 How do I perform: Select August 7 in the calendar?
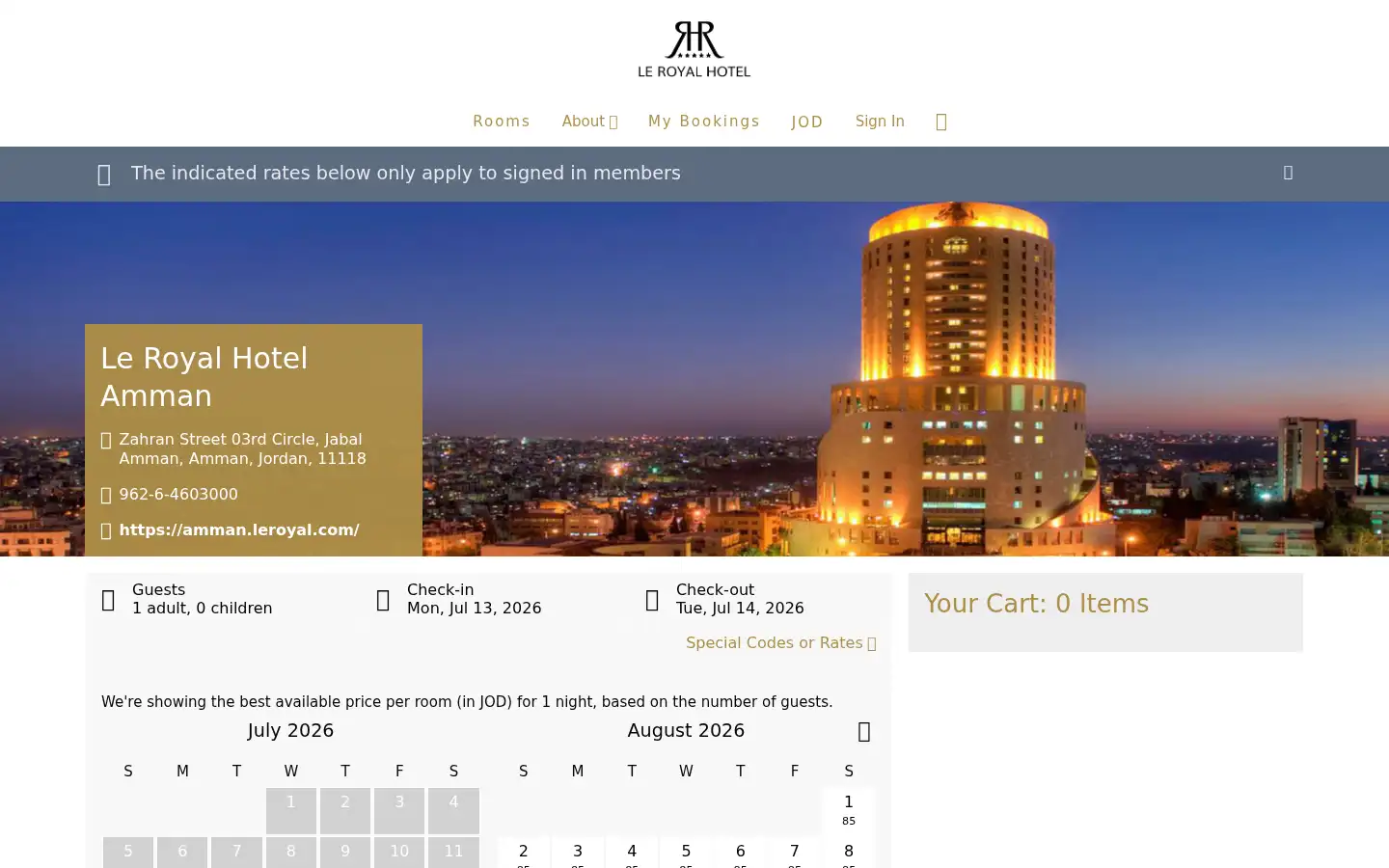click(x=795, y=853)
